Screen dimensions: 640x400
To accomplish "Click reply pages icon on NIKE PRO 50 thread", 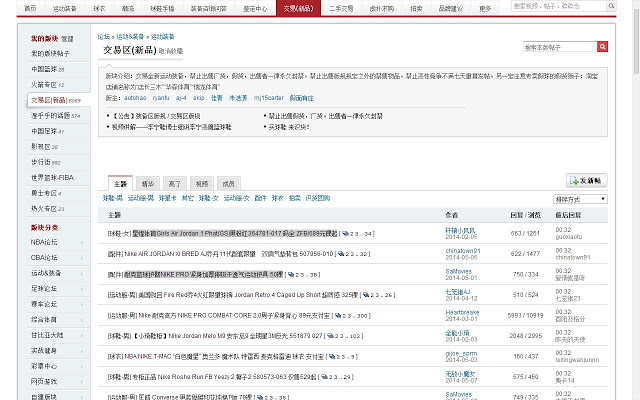I will click(x=291, y=275).
